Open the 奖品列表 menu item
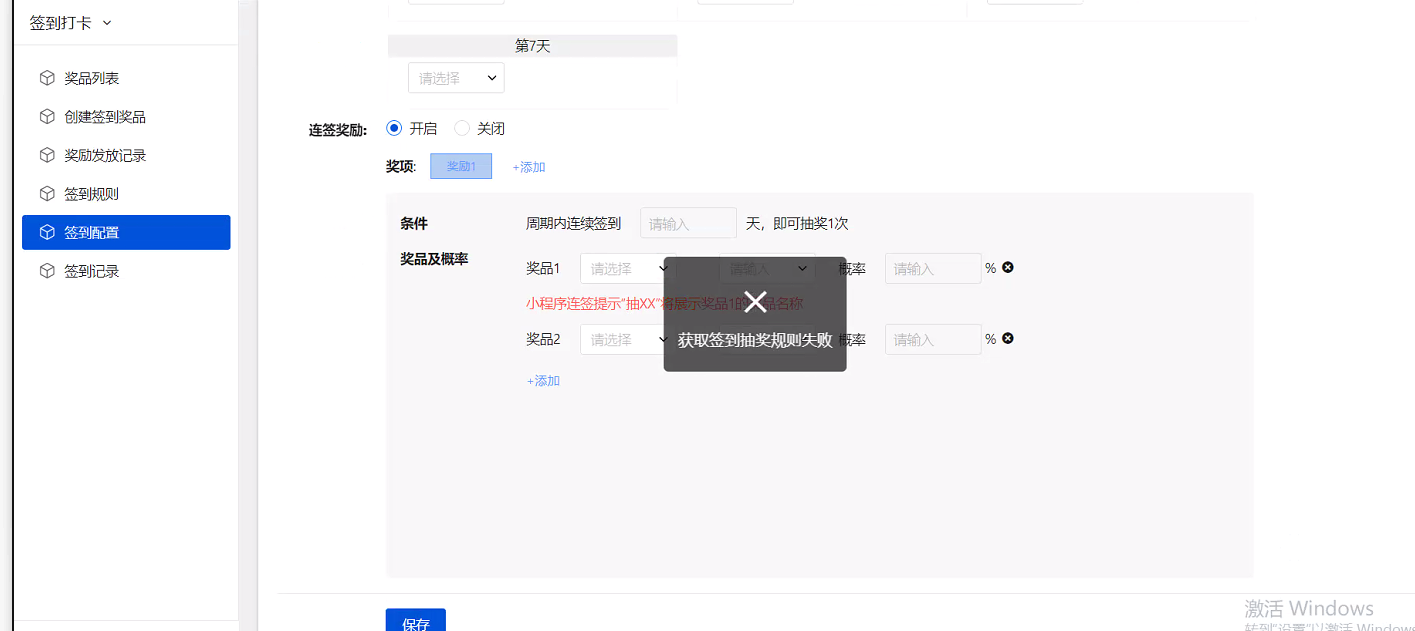This screenshot has height=631, width=1415. [x=126, y=78]
